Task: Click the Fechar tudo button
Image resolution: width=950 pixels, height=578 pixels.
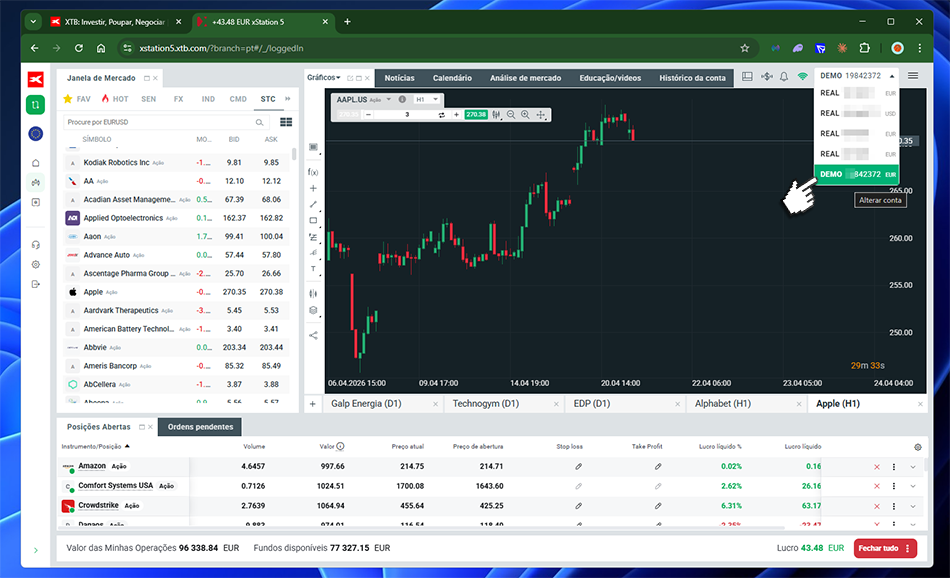Action: point(878,548)
